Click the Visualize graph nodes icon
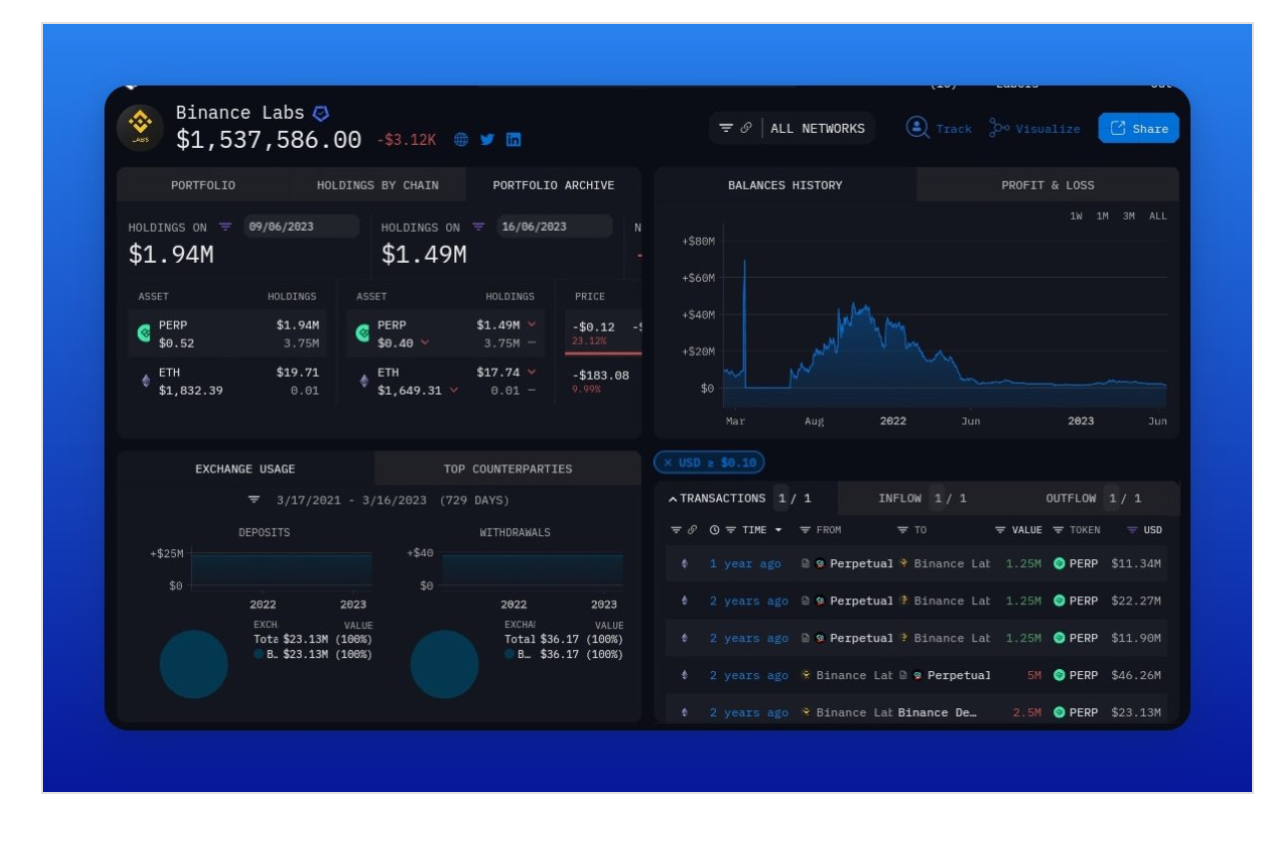1280x842 pixels. click(999, 128)
